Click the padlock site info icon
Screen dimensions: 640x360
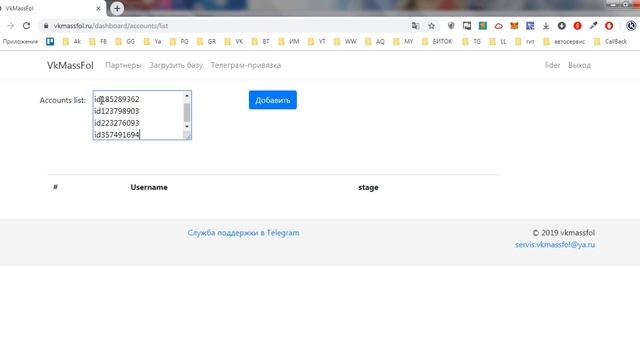click(x=46, y=26)
